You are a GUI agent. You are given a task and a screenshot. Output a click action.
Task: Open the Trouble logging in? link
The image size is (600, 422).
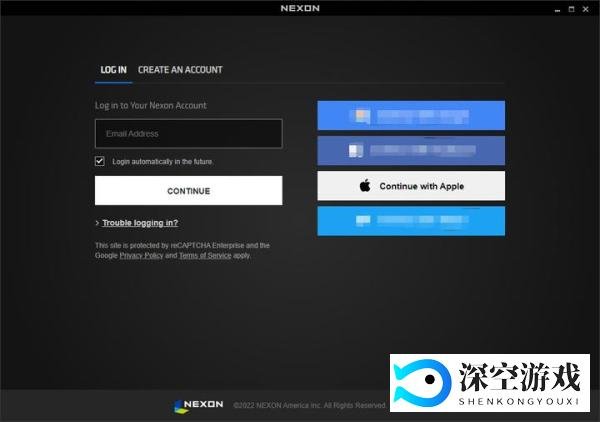(140, 223)
